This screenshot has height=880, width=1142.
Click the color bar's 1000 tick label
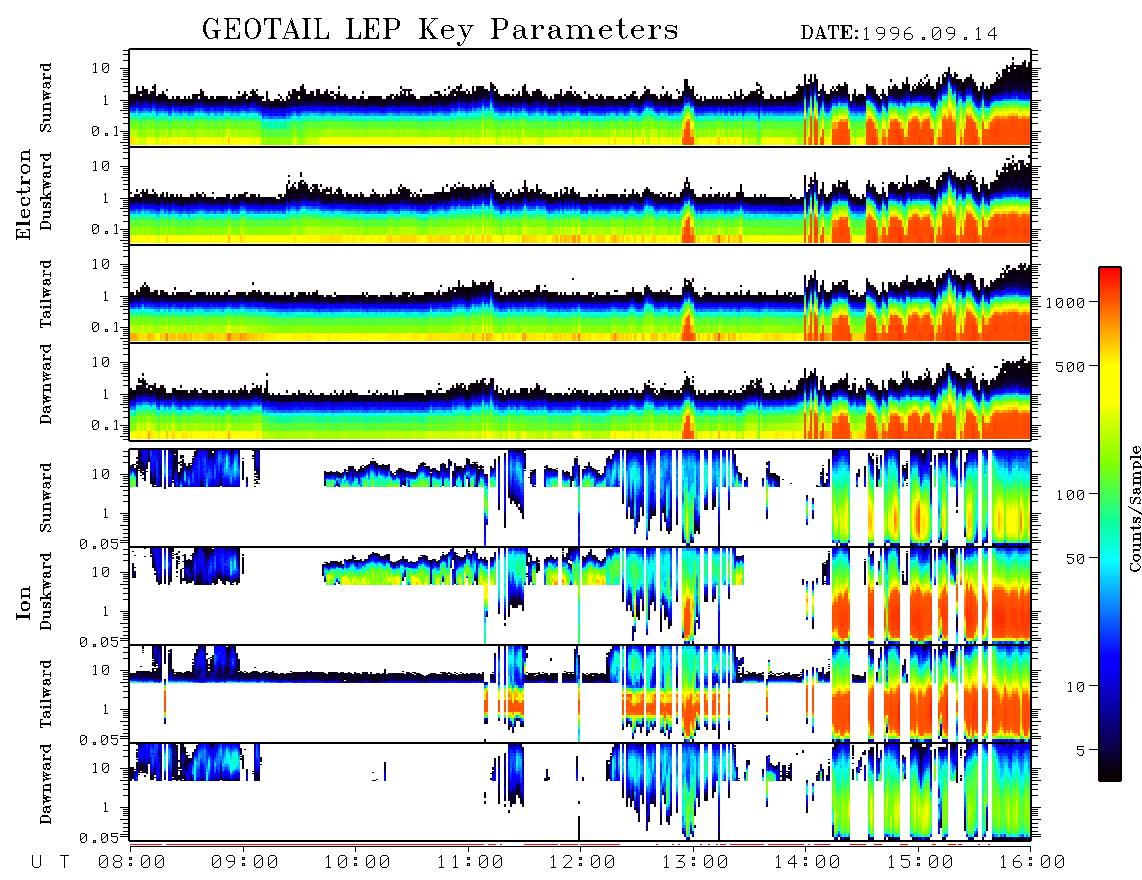coord(1065,302)
